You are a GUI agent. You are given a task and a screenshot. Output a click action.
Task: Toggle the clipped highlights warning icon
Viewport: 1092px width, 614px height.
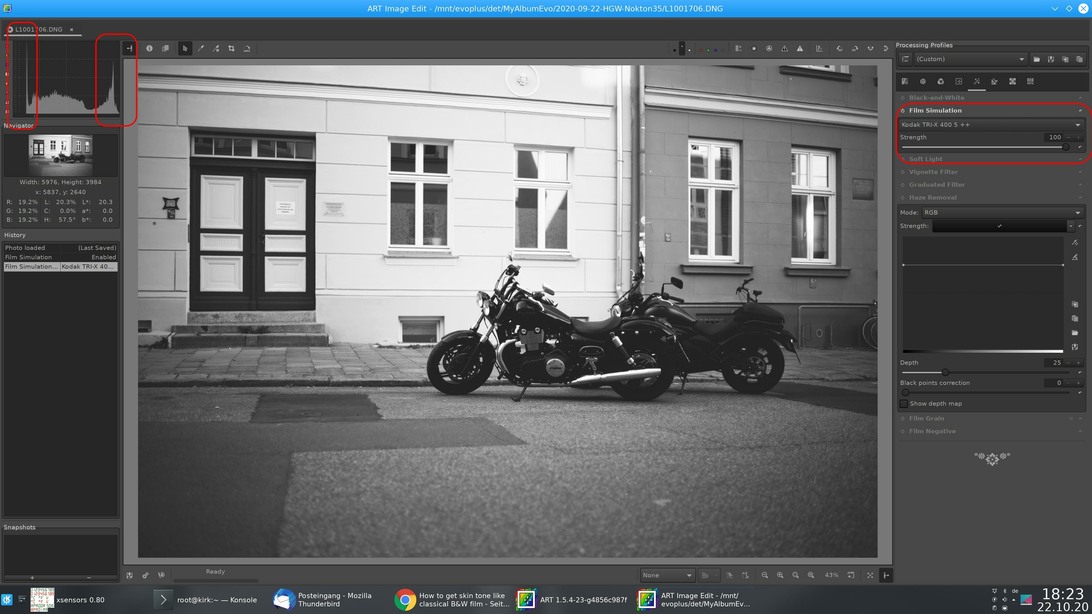[x=799, y=48]
